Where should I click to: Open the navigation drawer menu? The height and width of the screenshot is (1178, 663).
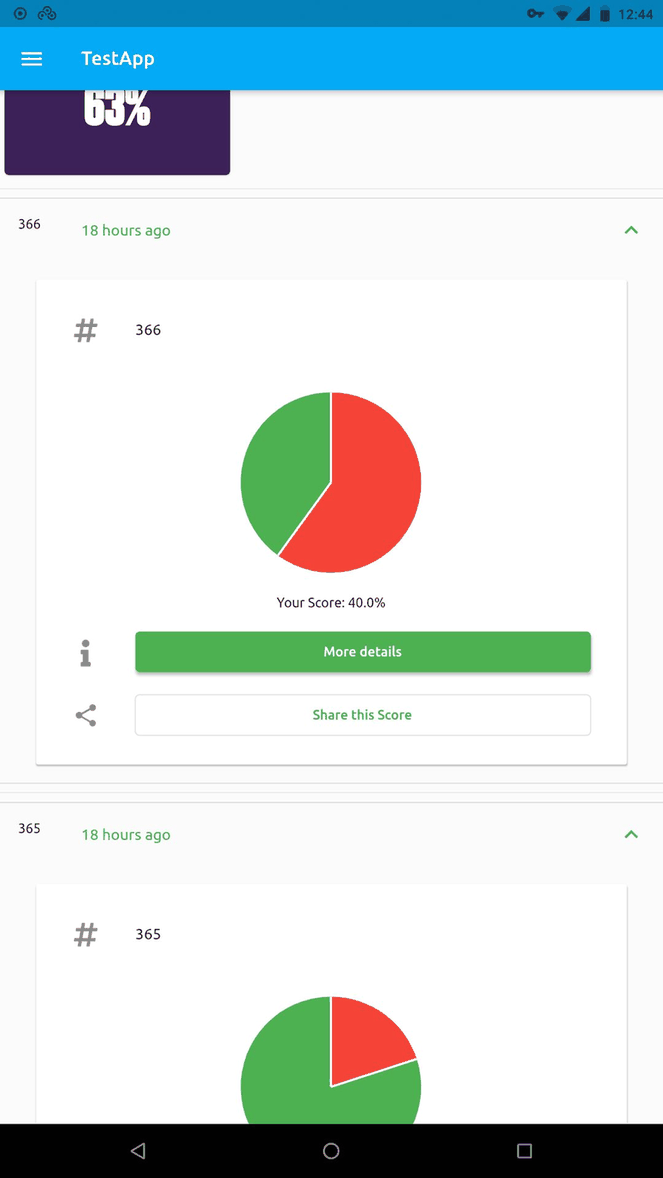31,58
